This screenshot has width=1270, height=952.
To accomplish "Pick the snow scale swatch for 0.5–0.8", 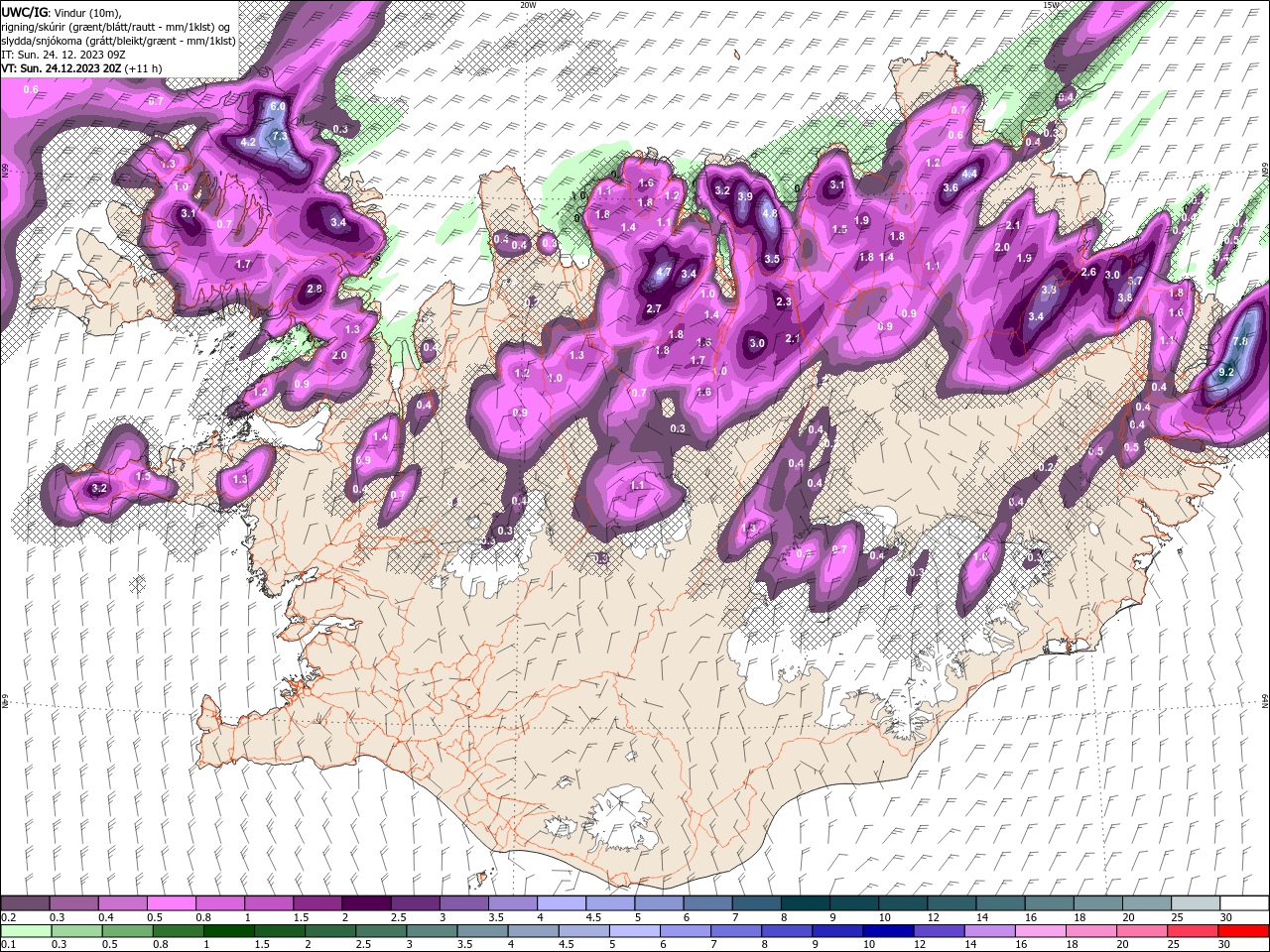I will point(171,903).
